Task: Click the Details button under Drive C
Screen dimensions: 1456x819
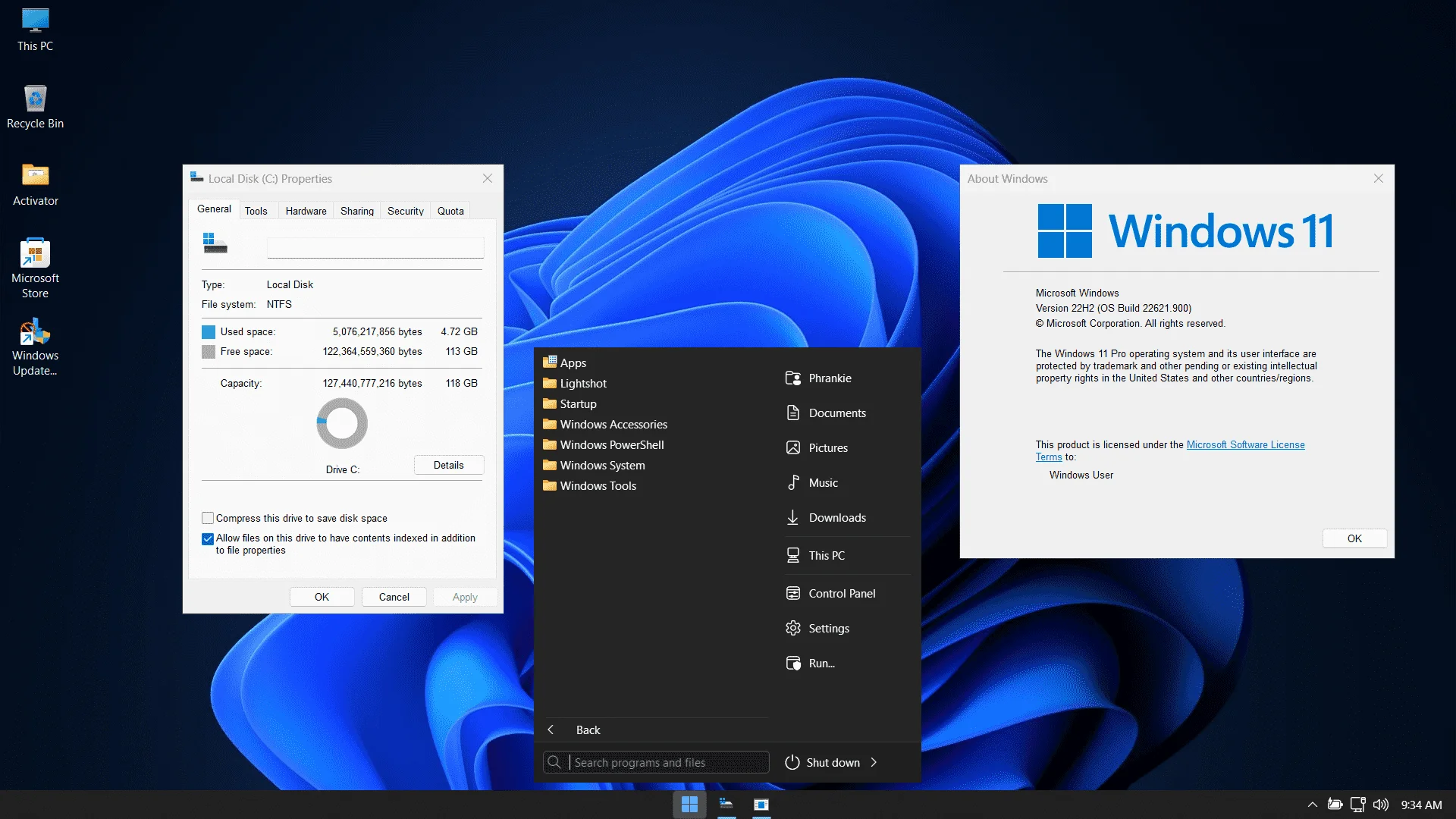Action: pyautogui.click(x=449, y=466)
